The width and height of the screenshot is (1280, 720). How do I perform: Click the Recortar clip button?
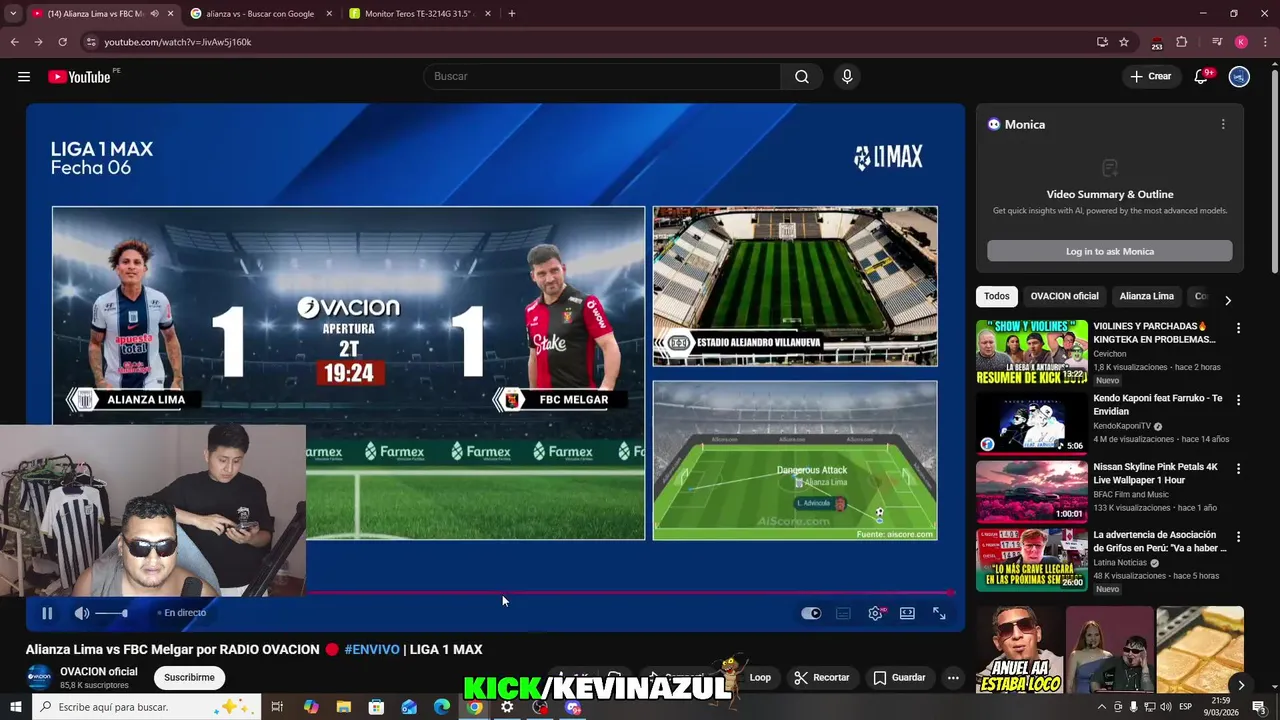click(822, 677)
